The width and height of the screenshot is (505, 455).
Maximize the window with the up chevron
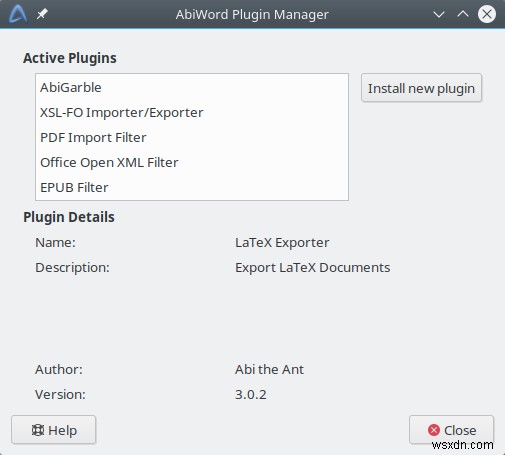click(463, 14)
